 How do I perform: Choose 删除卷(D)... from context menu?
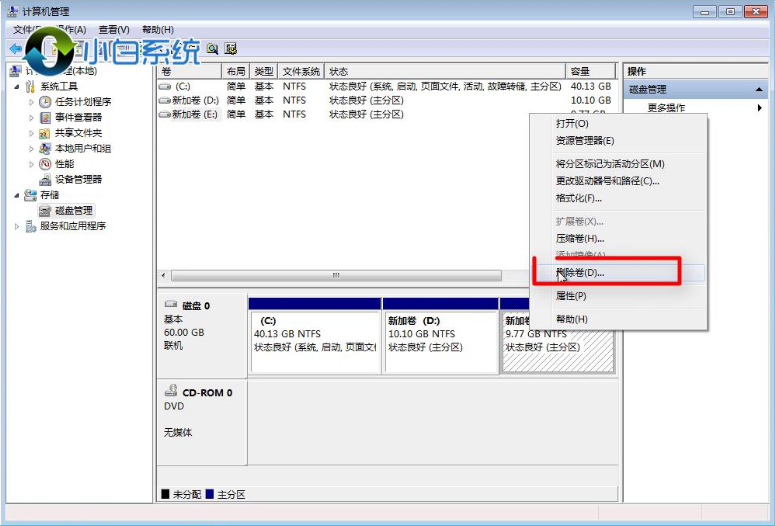(618, 273)
